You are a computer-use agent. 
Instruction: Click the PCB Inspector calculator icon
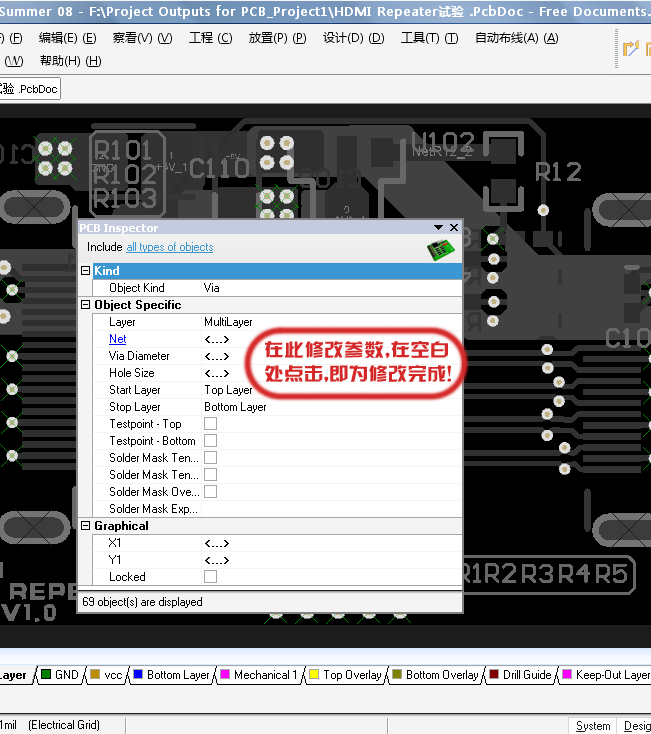pyautogui.click(x=440, y=250)
